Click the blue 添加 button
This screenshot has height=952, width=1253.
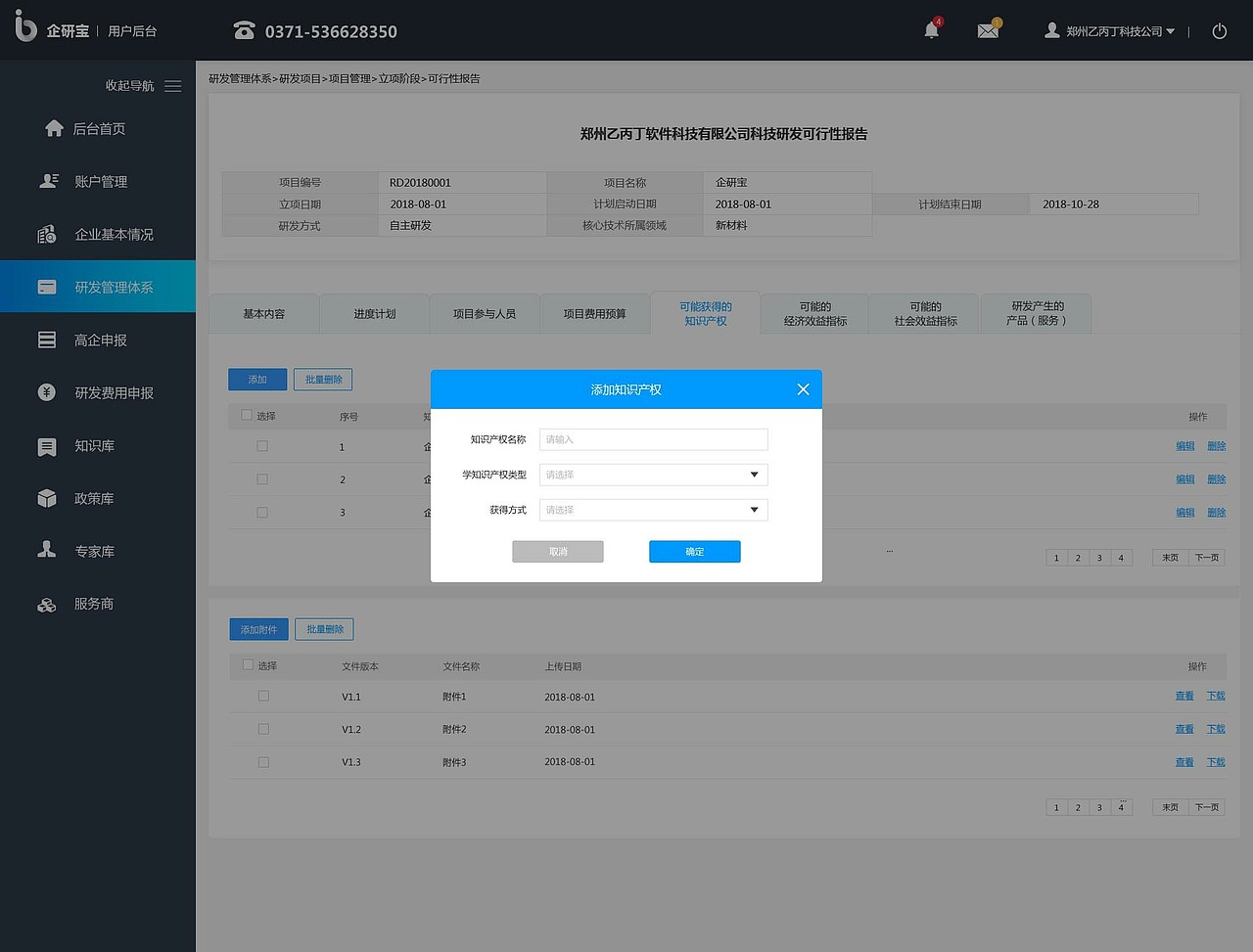point(257,380)
